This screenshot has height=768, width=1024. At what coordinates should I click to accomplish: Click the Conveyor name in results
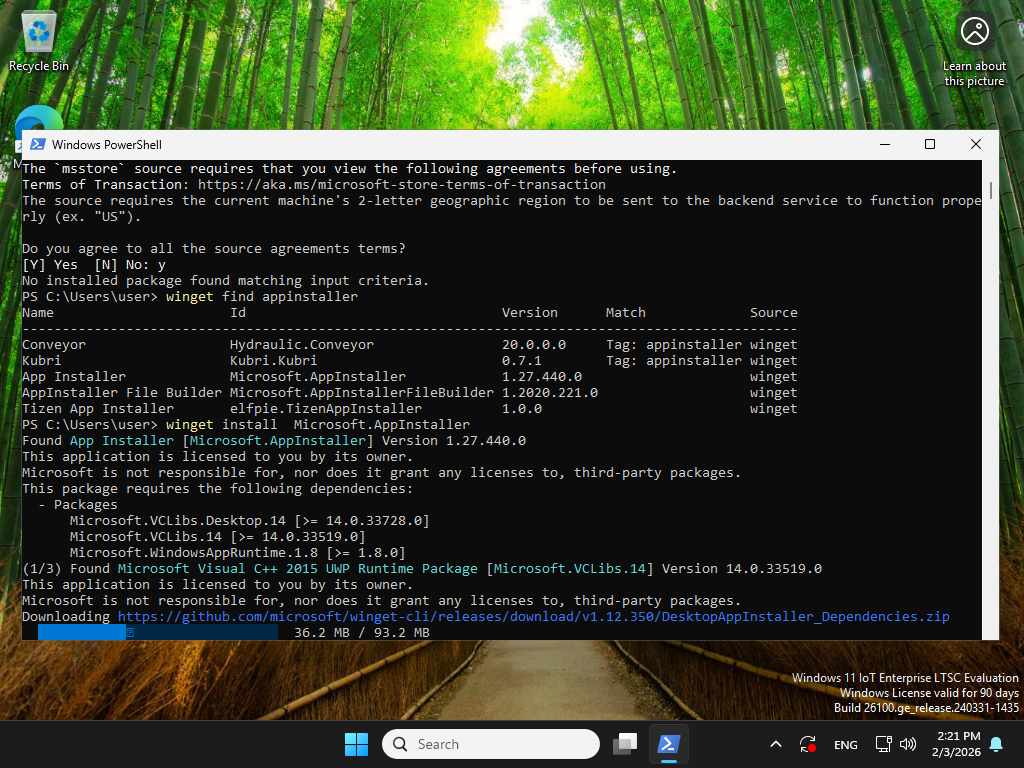54,344
